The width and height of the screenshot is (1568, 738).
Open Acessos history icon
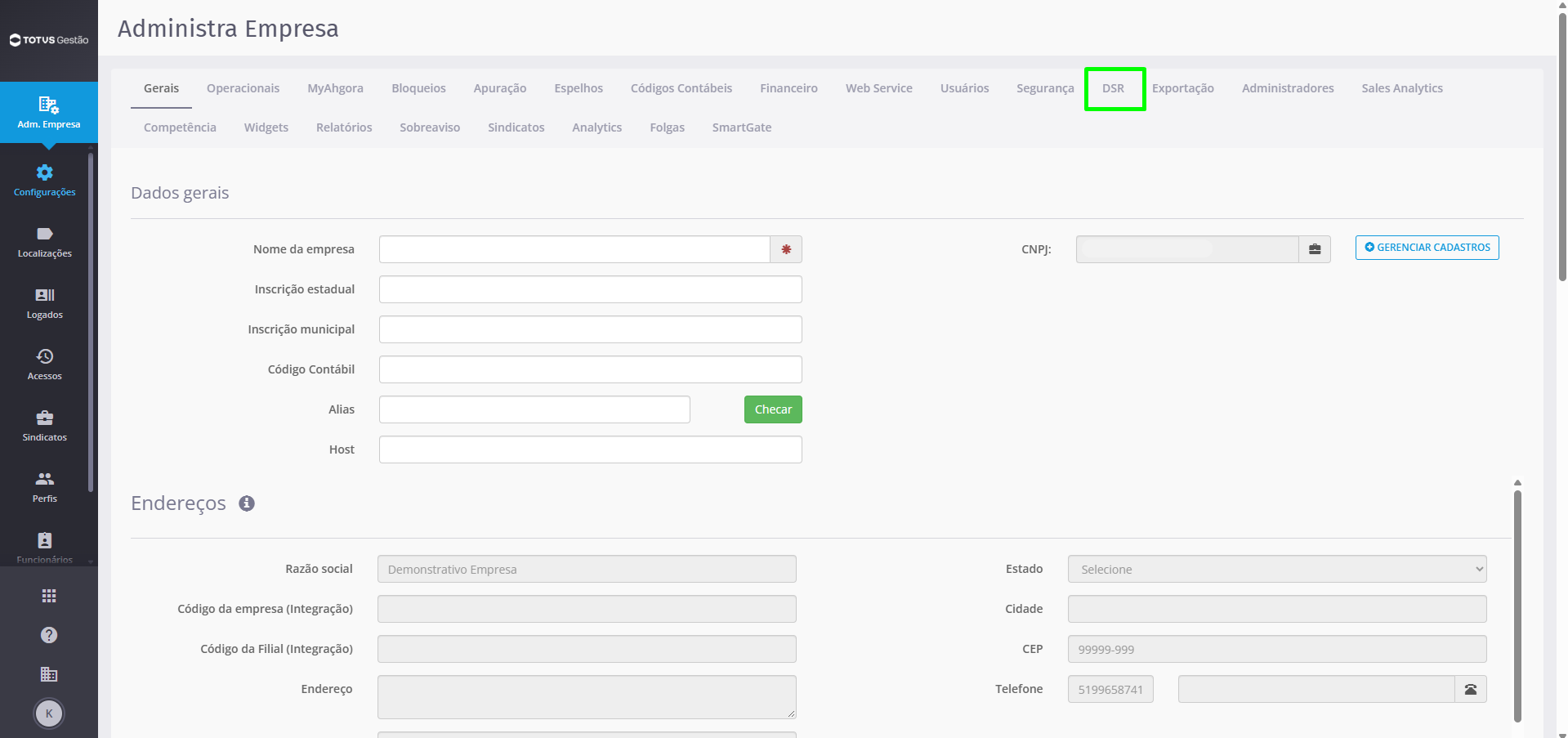click(x=45, y=356)
